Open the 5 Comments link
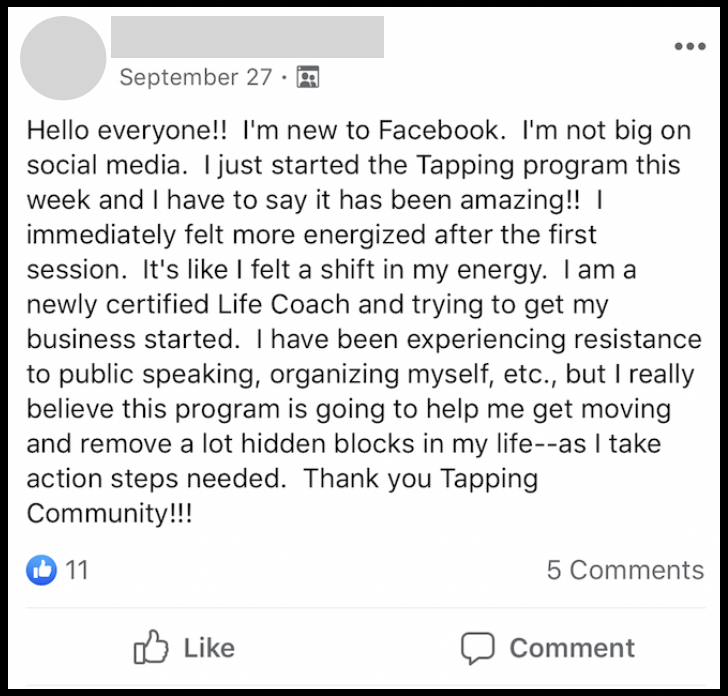 tap(624, 570)
